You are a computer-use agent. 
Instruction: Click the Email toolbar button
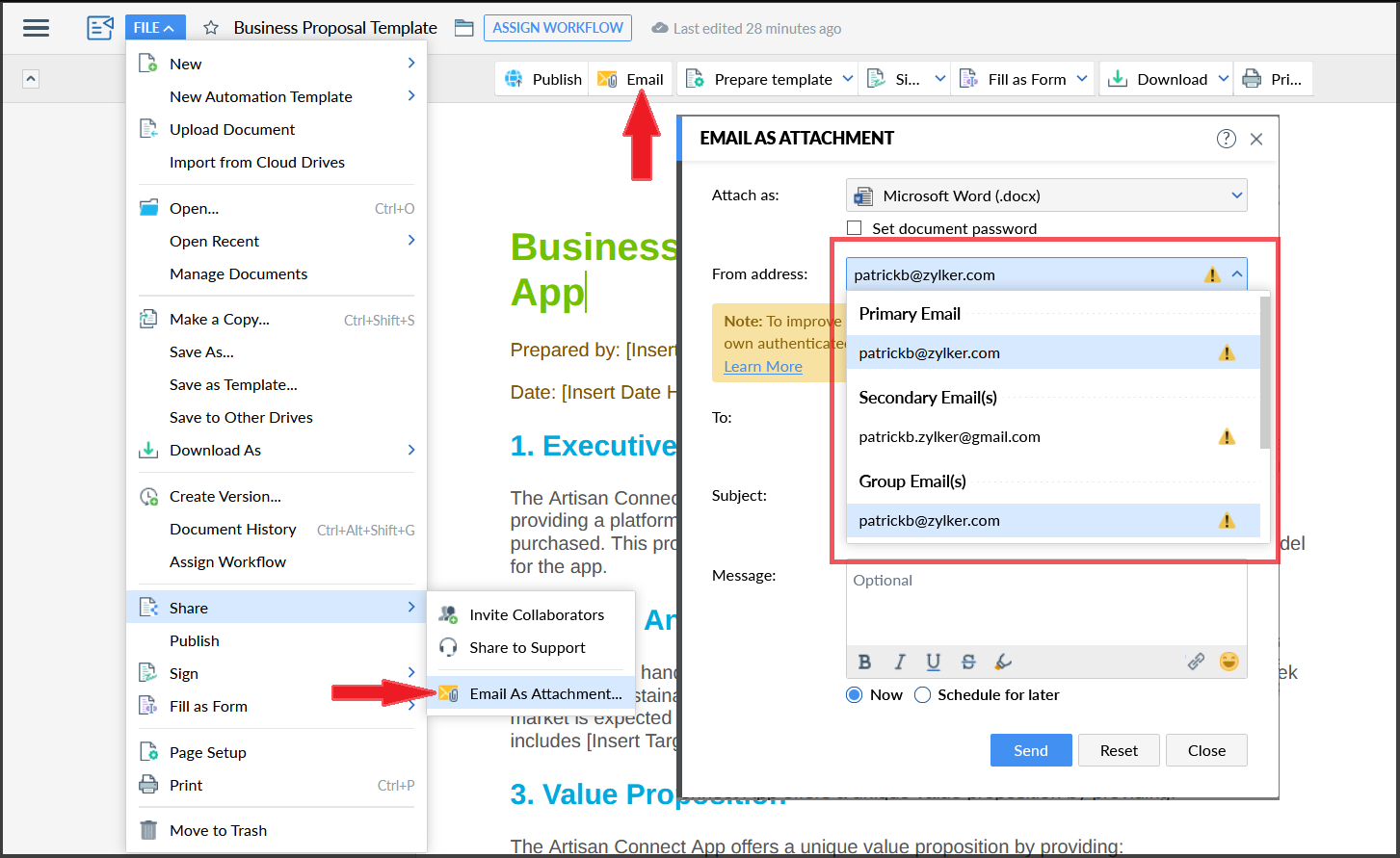pos(631,79)
